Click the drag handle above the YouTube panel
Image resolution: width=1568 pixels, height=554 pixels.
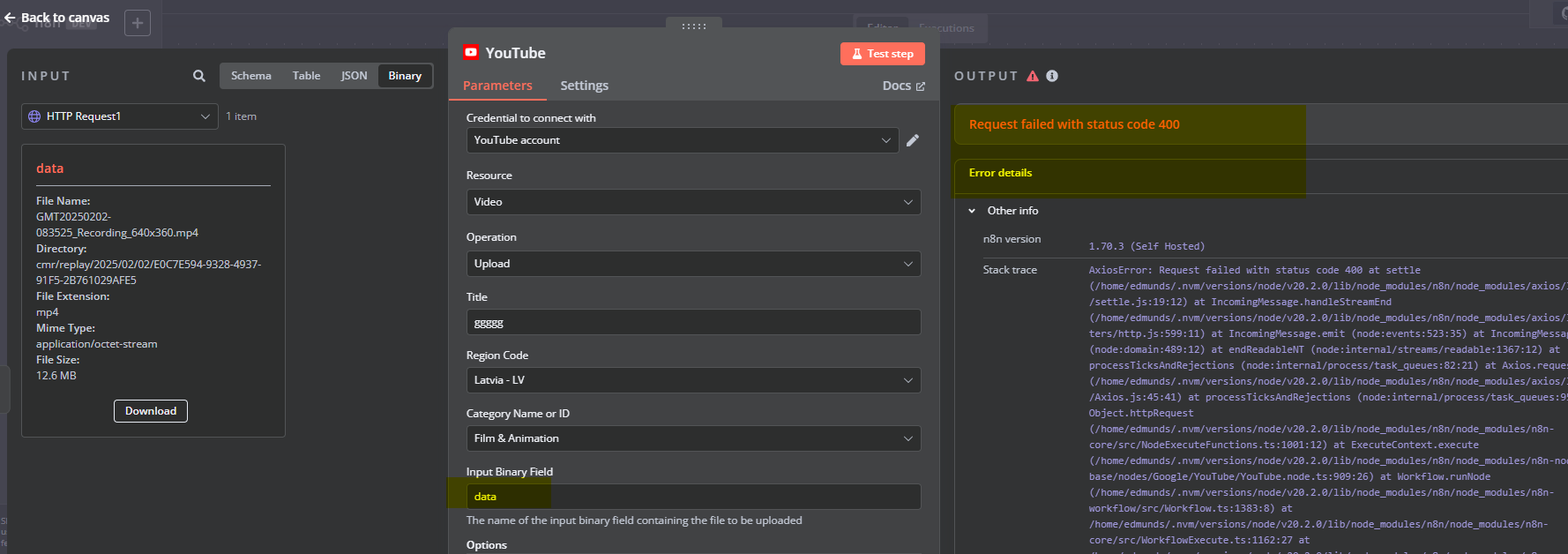tap(694, 26)
